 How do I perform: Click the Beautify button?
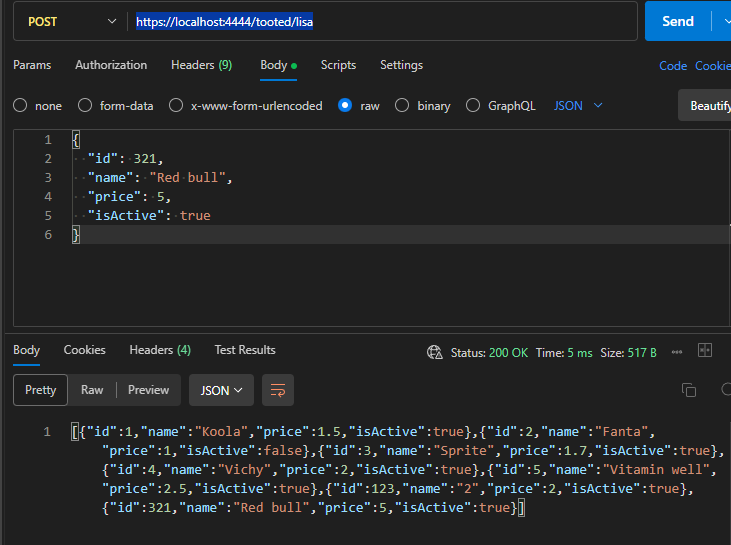tap(708, 106)
